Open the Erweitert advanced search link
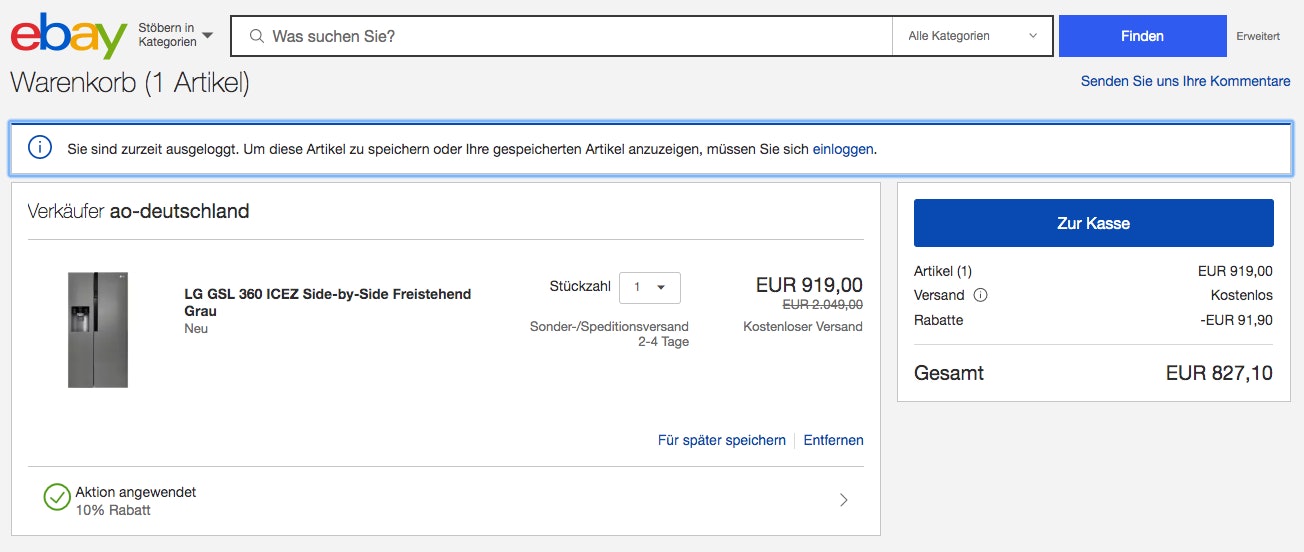Screen dimensions: 1304x552 pyautogui.click(x=1257, y=36)
